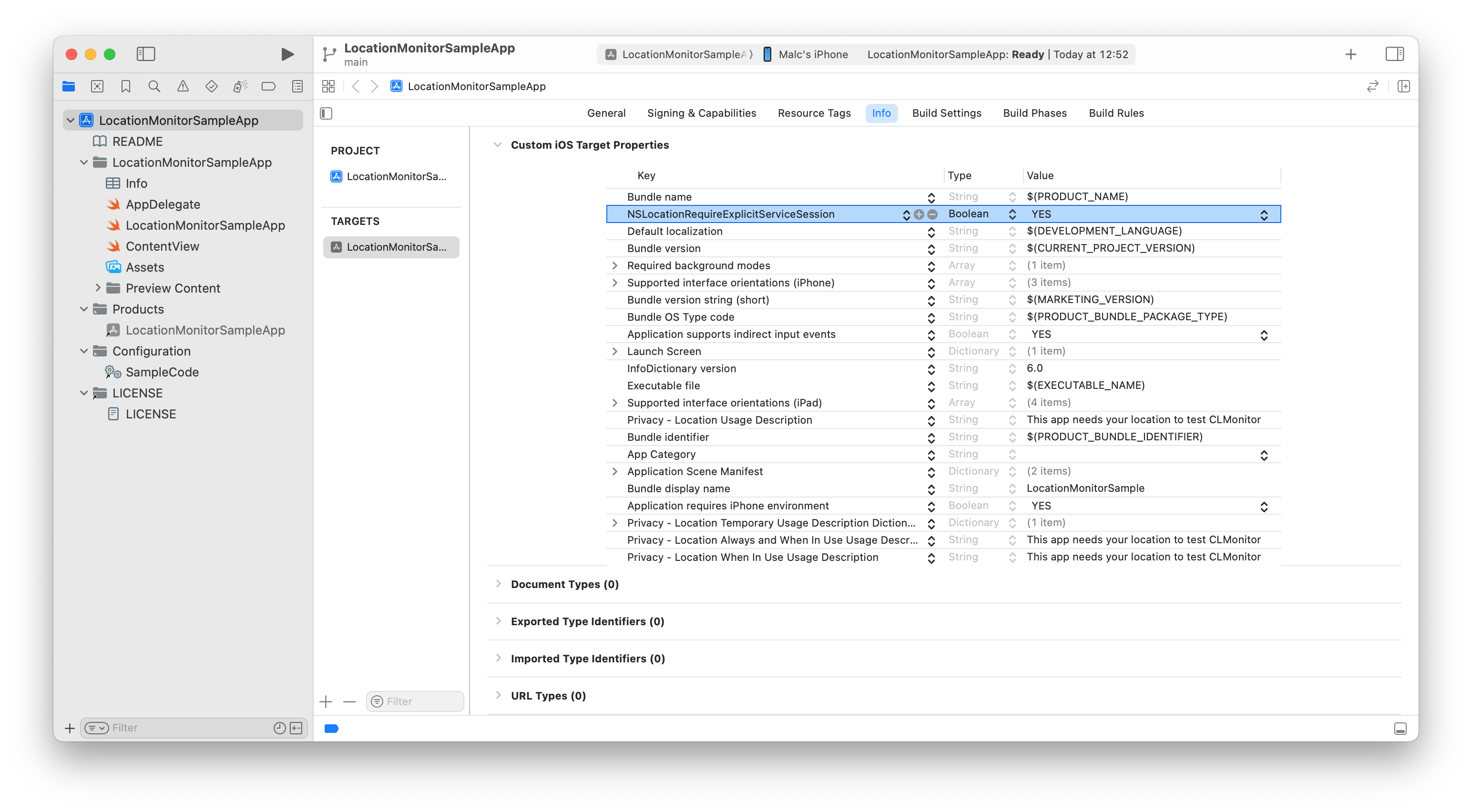
Task: Select the Info tab
Action: click(x=881, y=113)
